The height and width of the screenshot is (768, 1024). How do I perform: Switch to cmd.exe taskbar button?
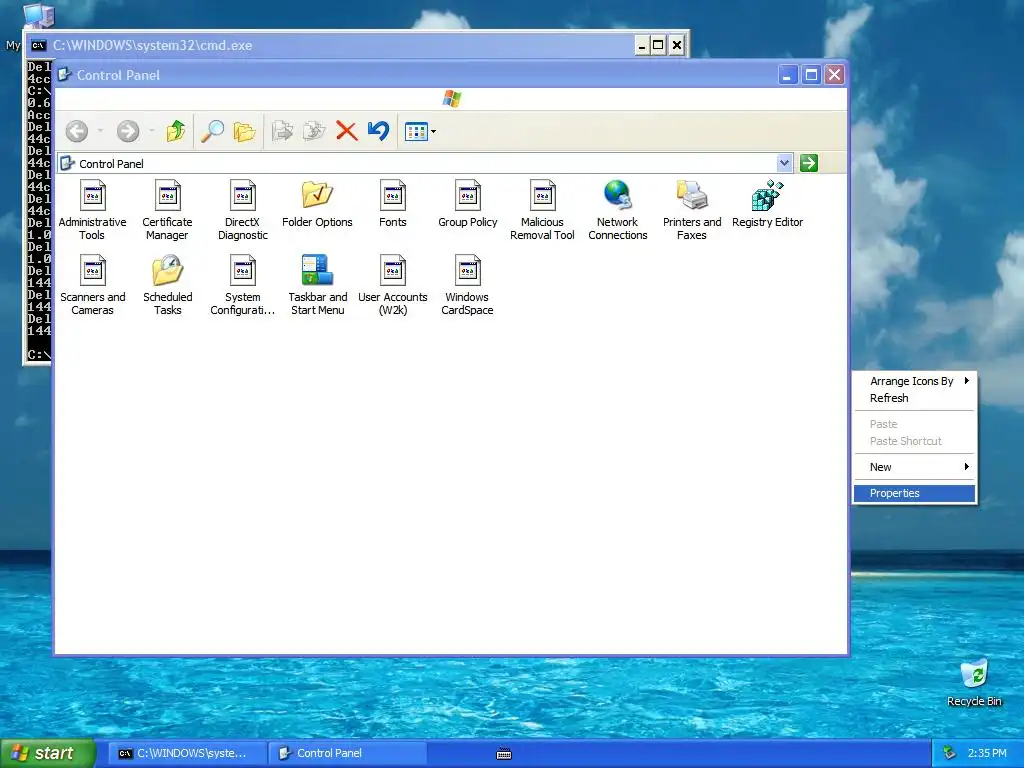(187, 753)
